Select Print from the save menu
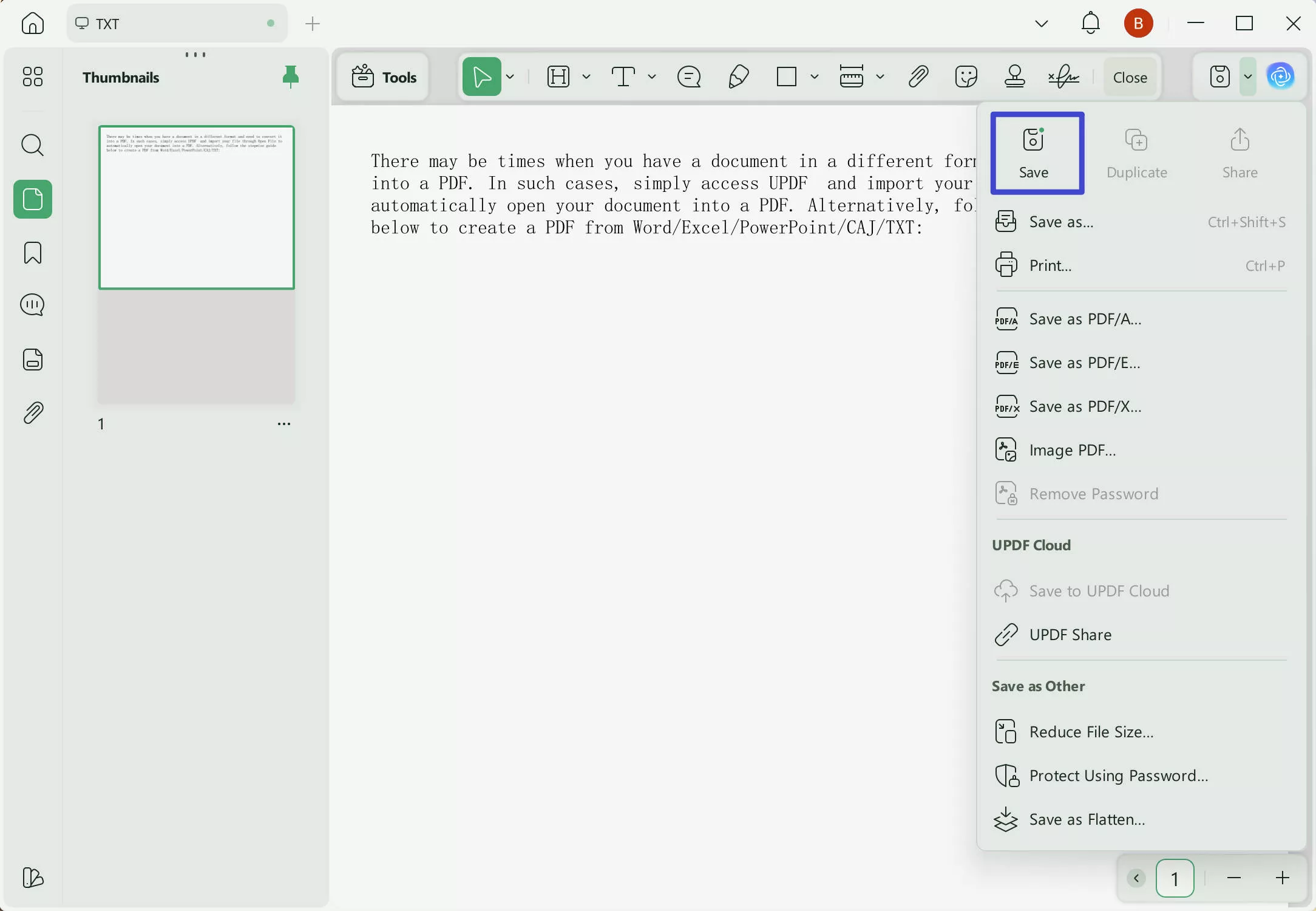Screen dimensions: 1316x911 tap(1051, 265)
